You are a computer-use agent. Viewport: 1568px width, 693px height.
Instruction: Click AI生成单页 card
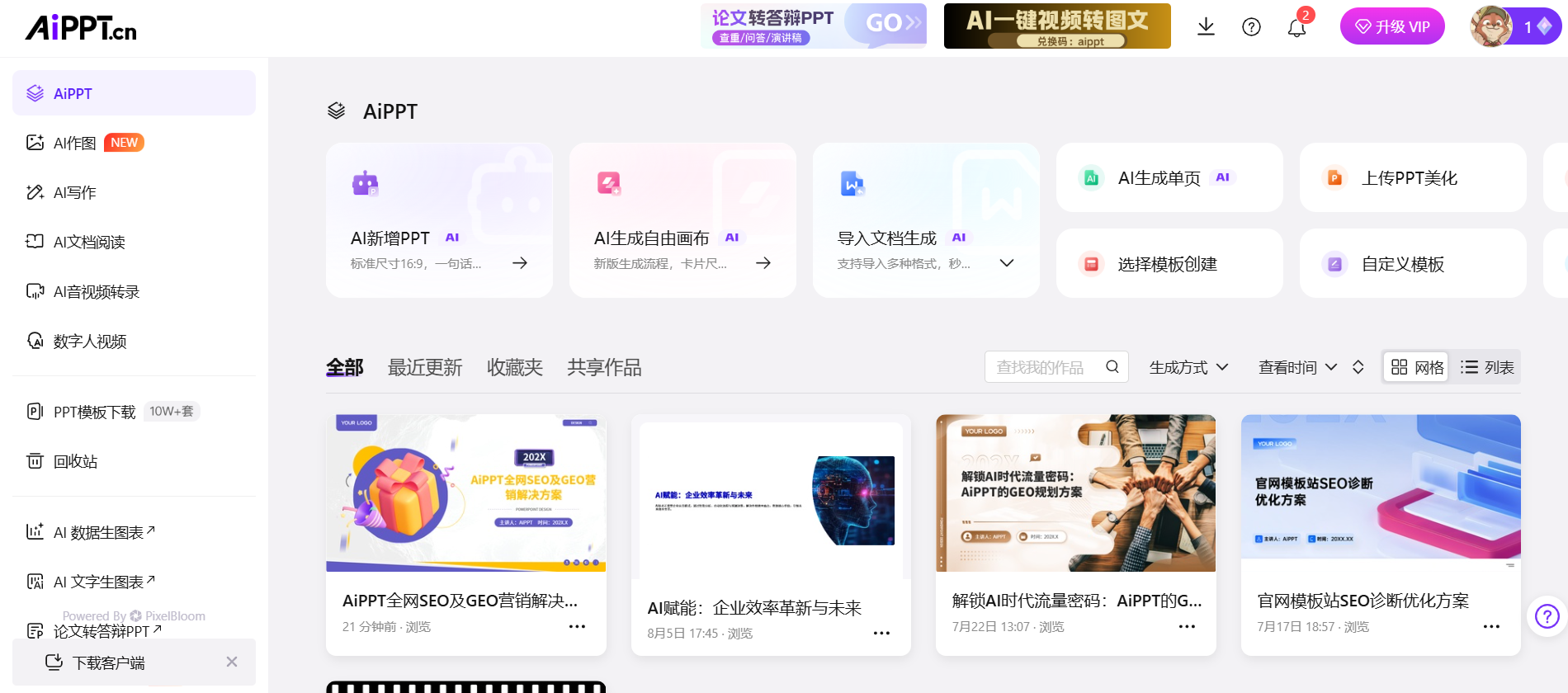pos(1169,177)
